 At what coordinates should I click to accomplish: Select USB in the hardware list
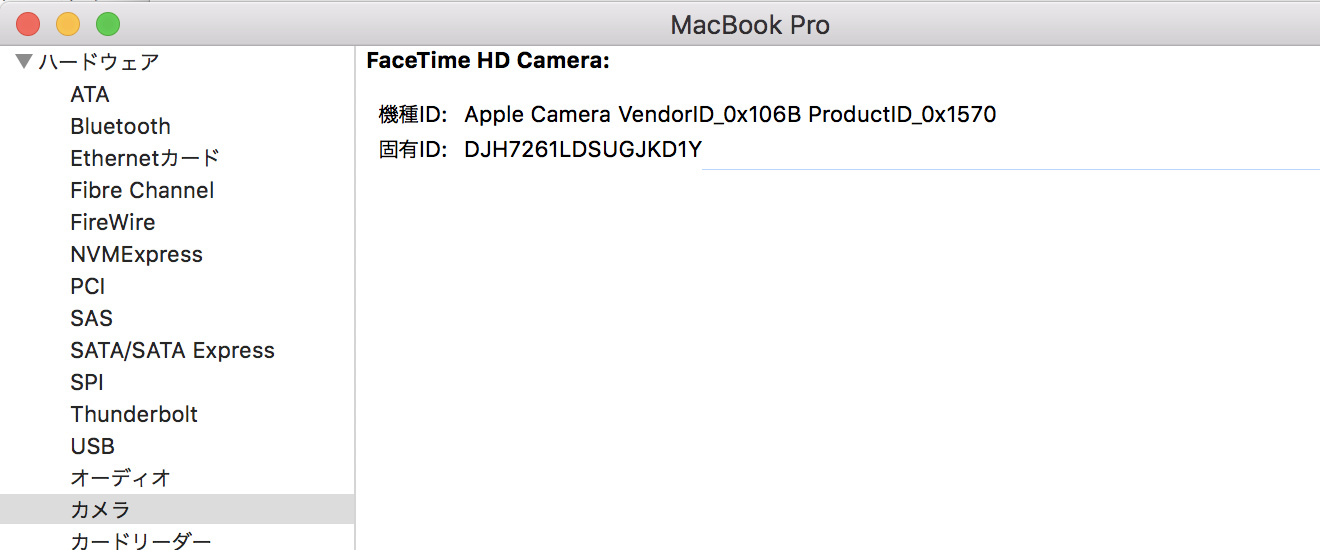tap(93, 447)
